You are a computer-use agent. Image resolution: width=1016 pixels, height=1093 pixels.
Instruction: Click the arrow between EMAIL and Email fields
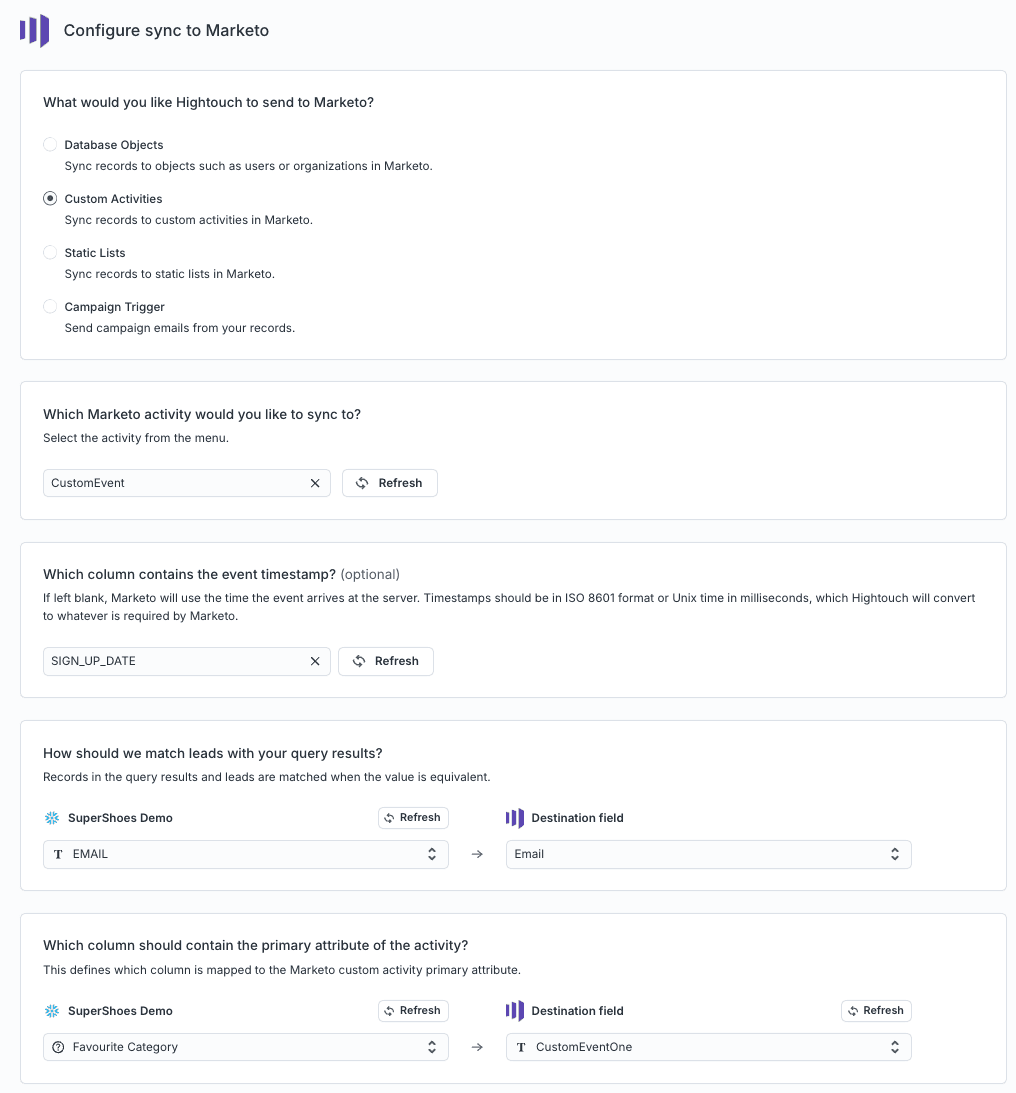477,854
